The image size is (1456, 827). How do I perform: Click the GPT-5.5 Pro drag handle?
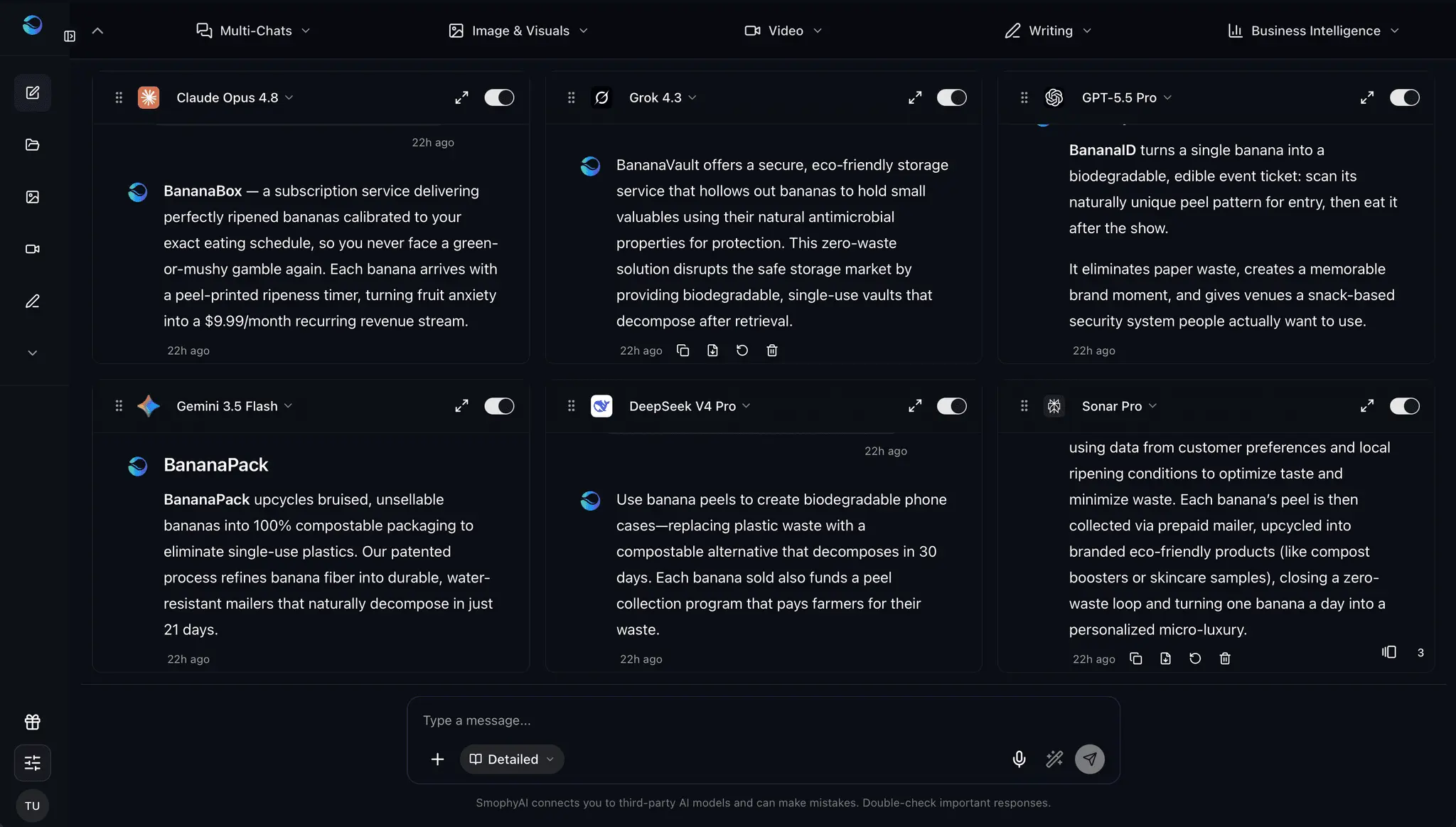coord(1024,97)
